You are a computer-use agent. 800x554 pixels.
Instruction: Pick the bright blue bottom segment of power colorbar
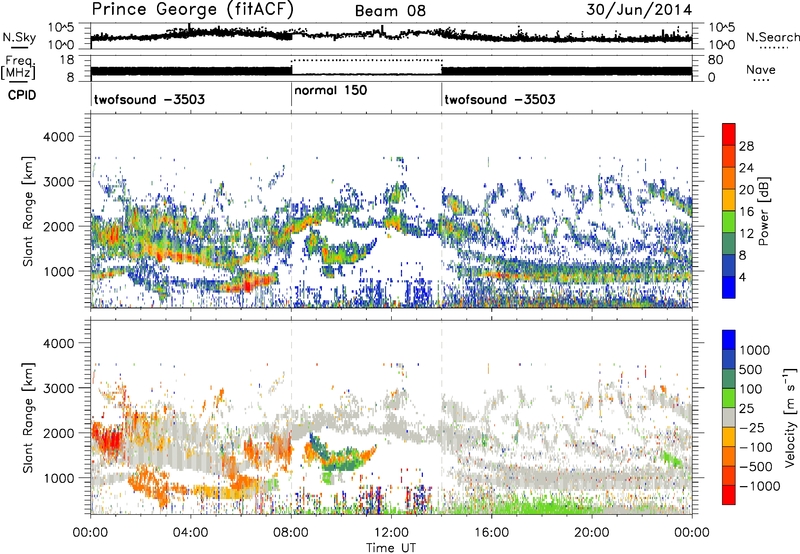[729, 287]
